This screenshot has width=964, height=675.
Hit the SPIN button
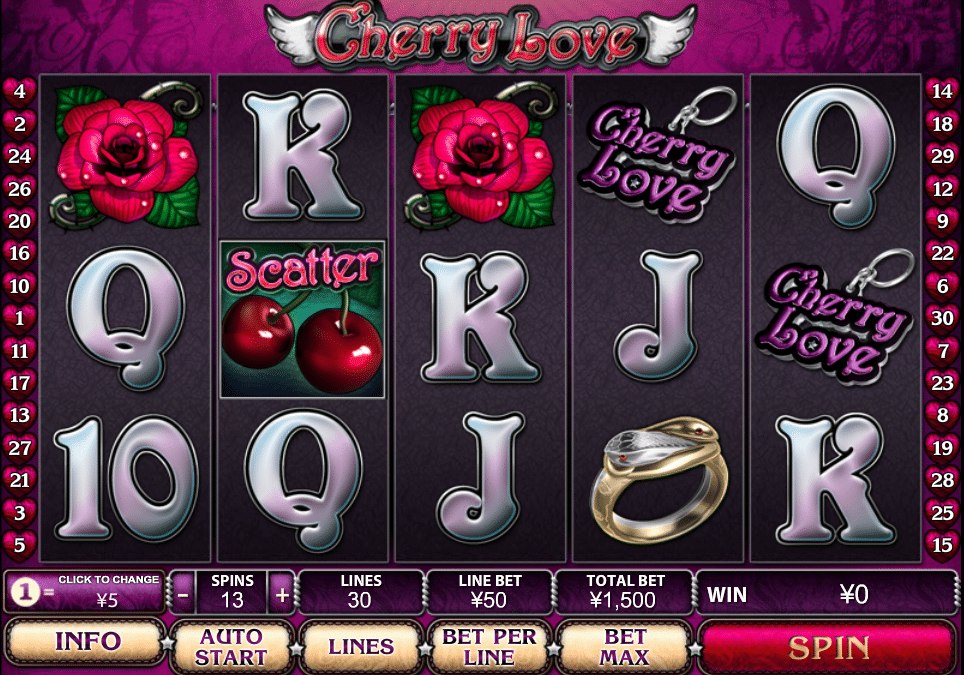click(828, 647)
